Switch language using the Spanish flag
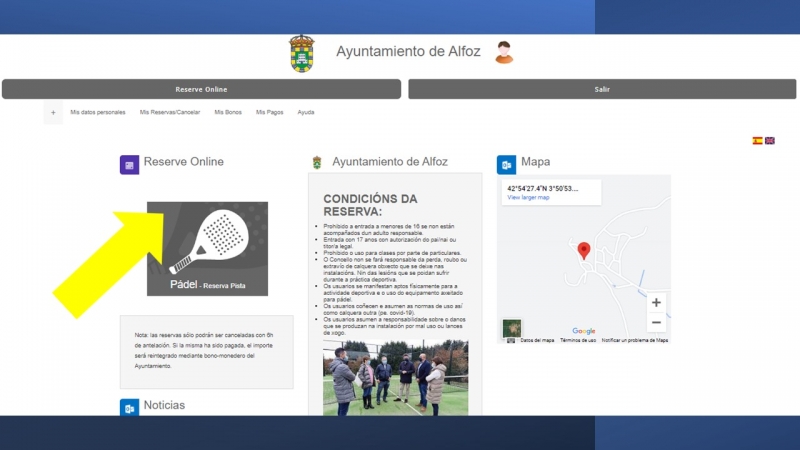 (757, 141)
